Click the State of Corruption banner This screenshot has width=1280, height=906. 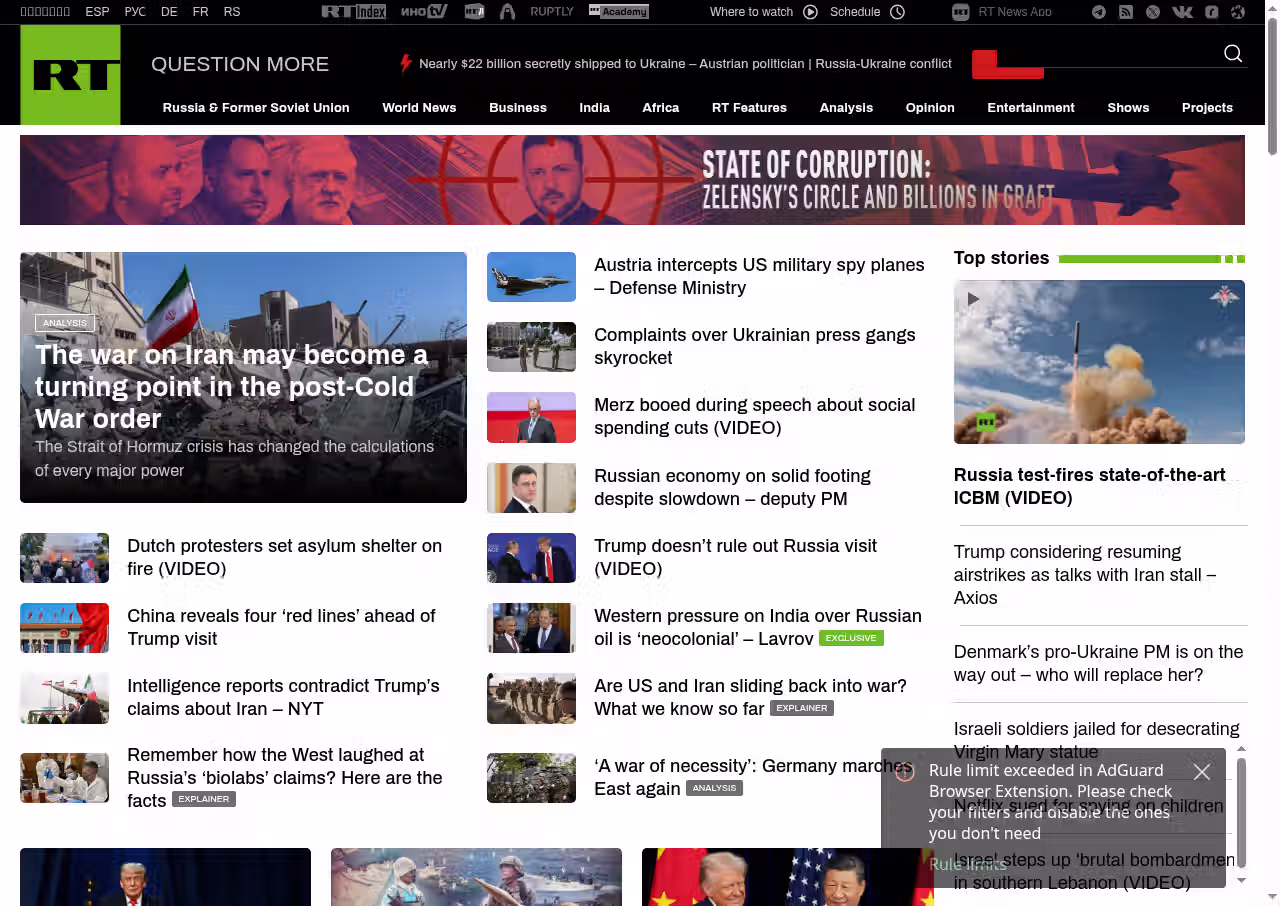pyautogui.click(x=632, y=180)
